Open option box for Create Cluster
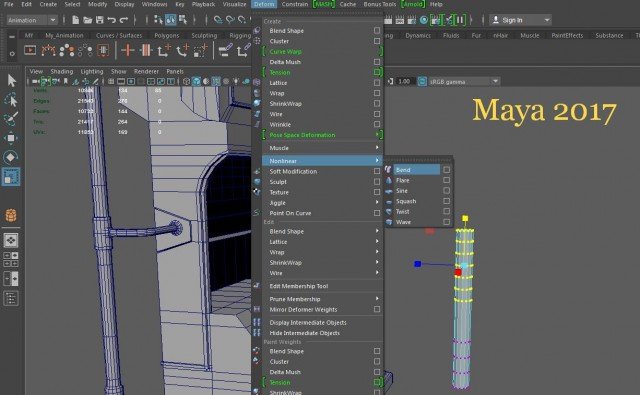This screenshot has width=640, height=395. point(377,41)
